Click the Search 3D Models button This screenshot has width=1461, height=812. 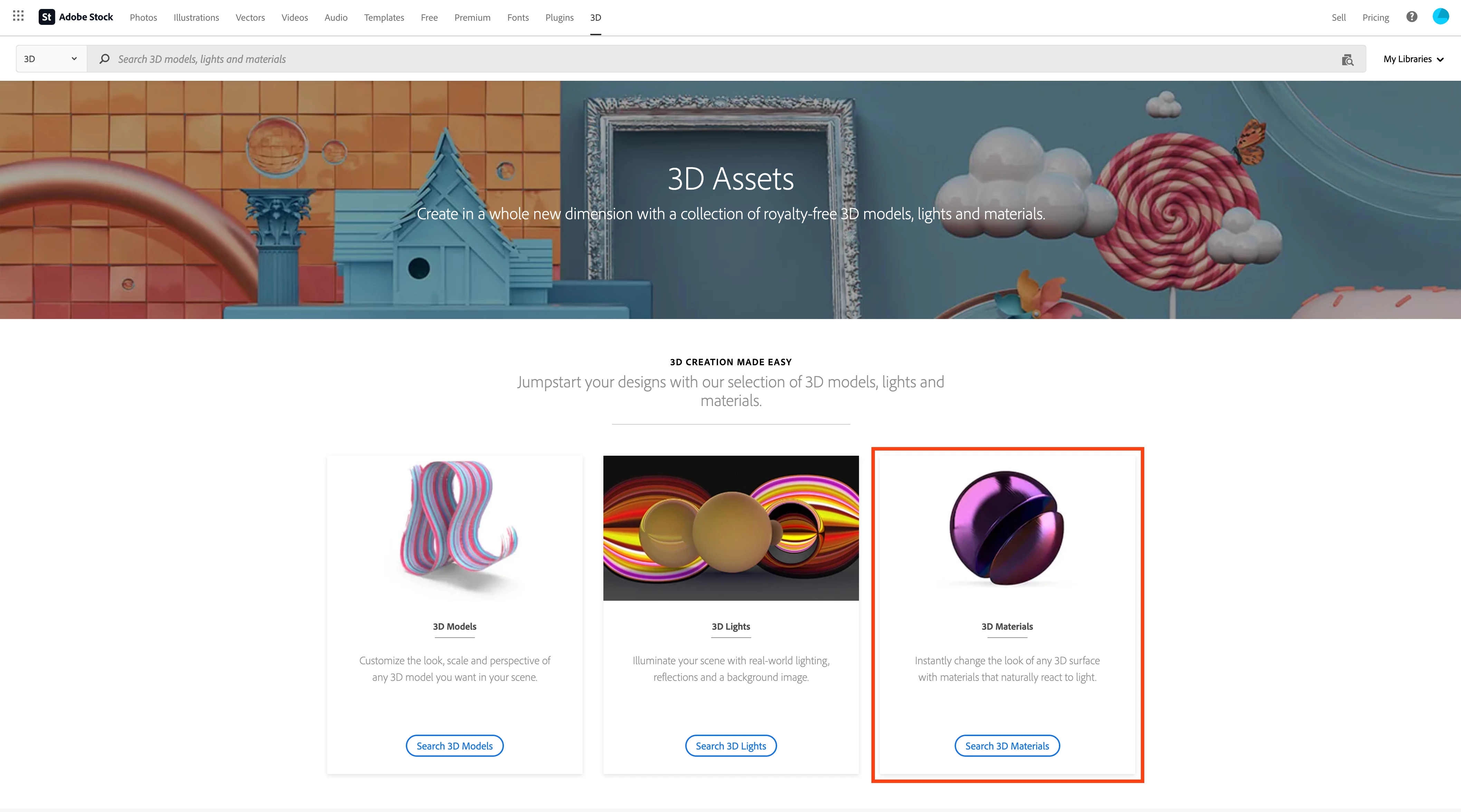(454, 746)
